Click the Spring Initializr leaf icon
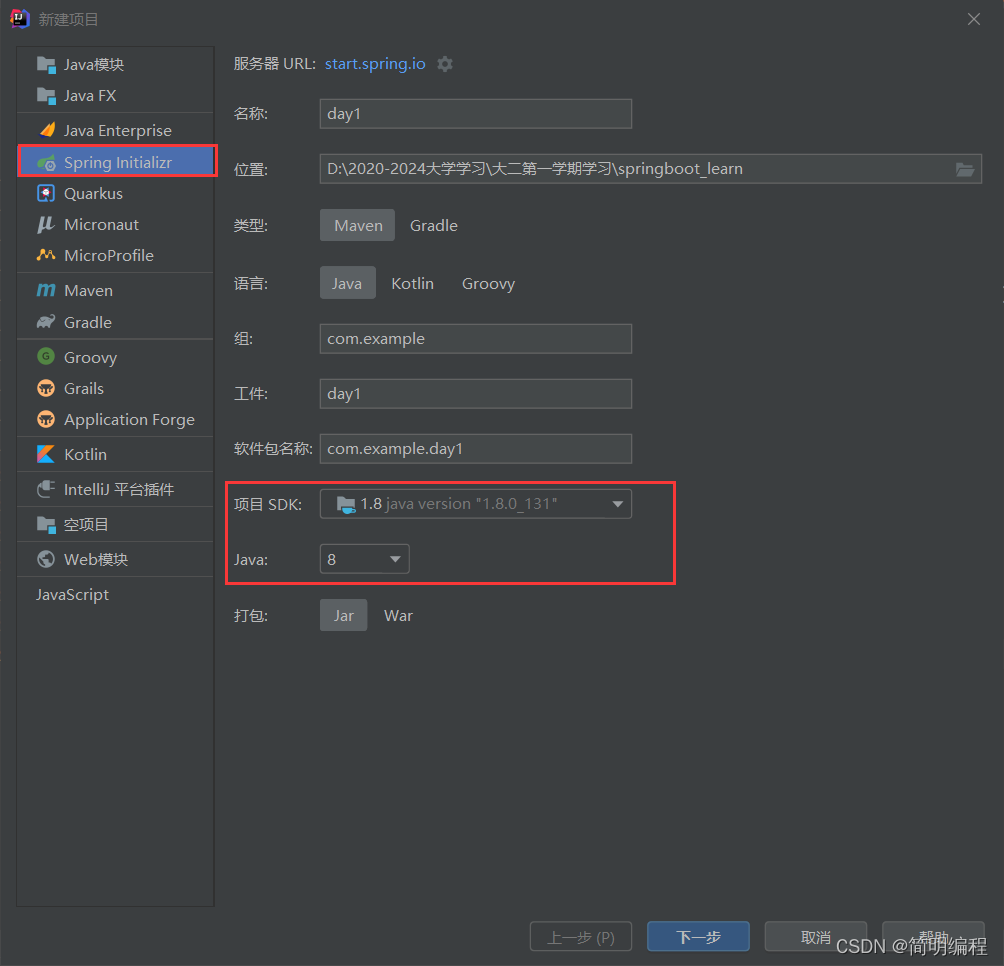 pos(46,163)
